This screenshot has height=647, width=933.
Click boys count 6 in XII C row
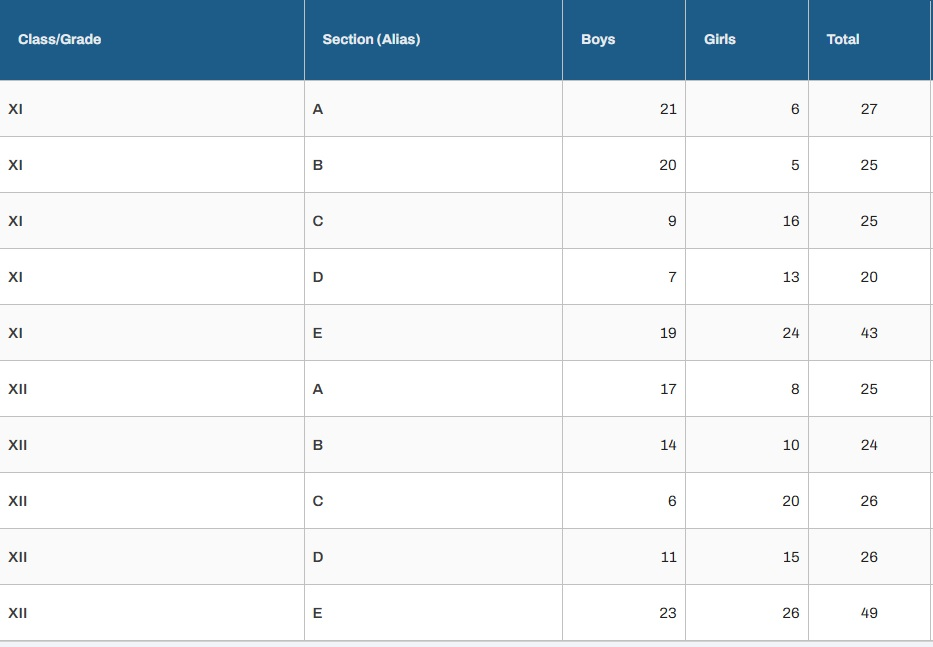pyautogui.click(x=672, y=501)
